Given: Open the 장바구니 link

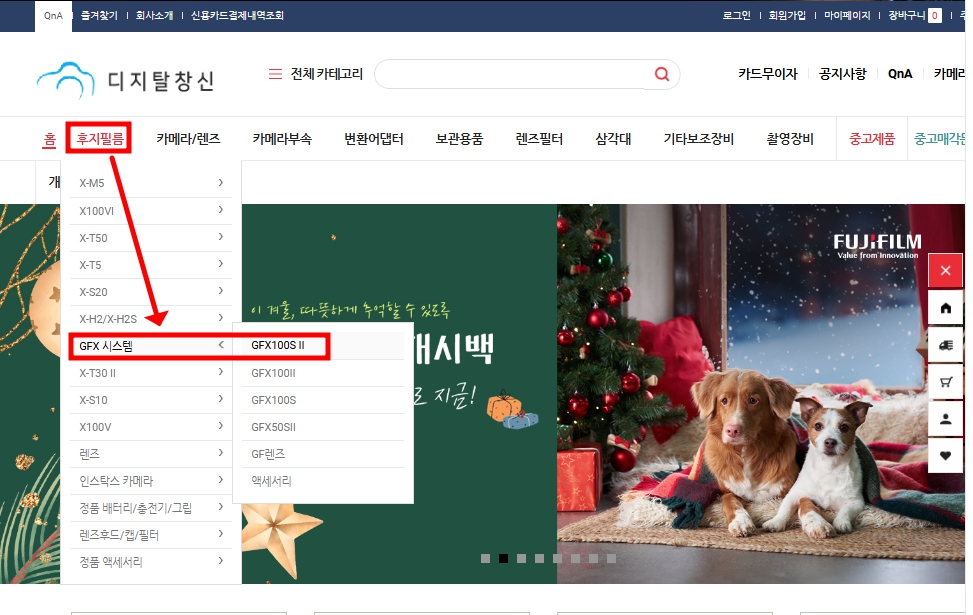Looking at the screenshot, I should point(907,16).
